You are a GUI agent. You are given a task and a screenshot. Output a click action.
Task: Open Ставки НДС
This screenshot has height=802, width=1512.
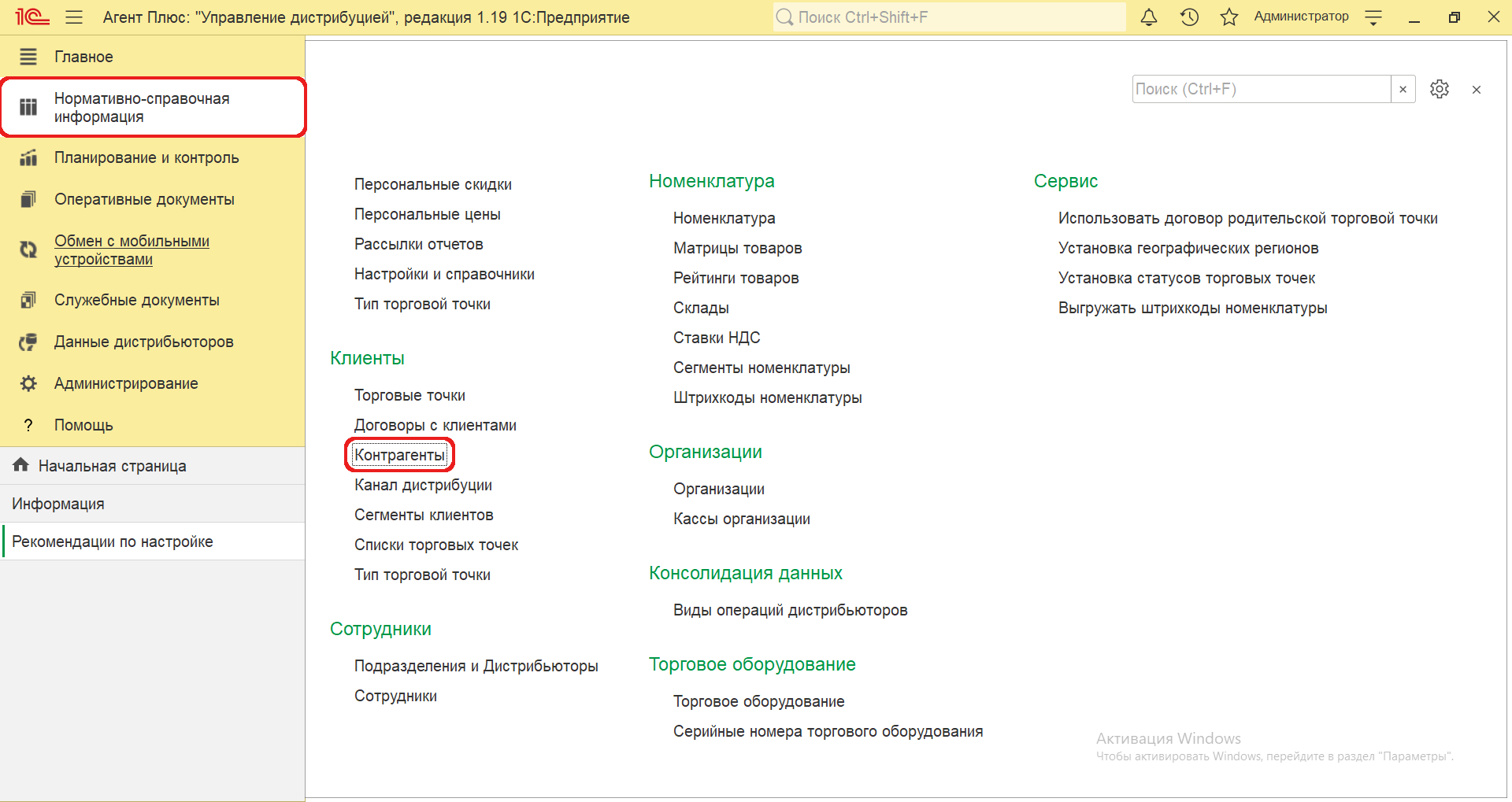click(x=717, y=338)
